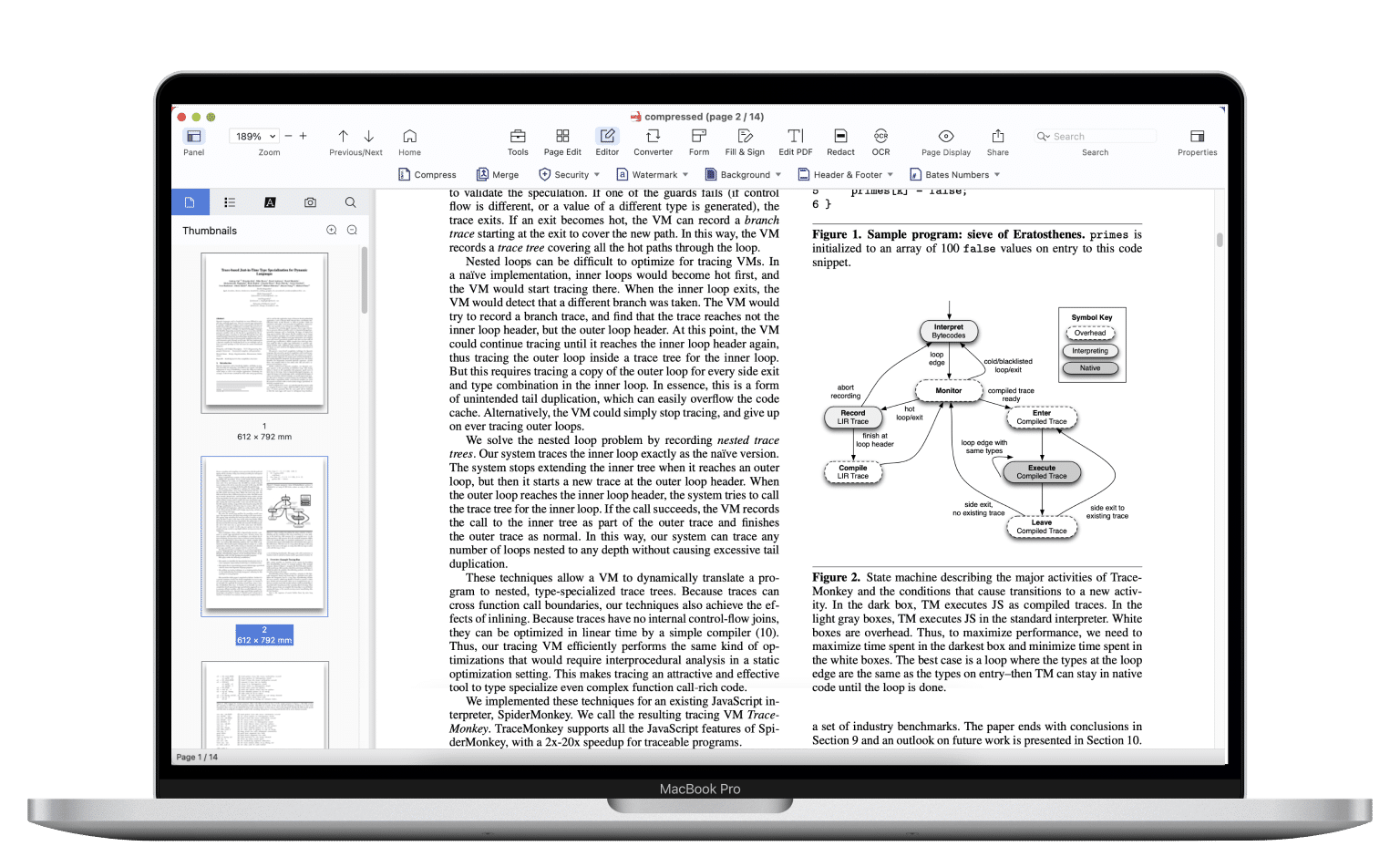Screen dimensions: 1400x867
Task: Enlarge thumbnails with plus magnifier
Action: [x=332, y=231]
